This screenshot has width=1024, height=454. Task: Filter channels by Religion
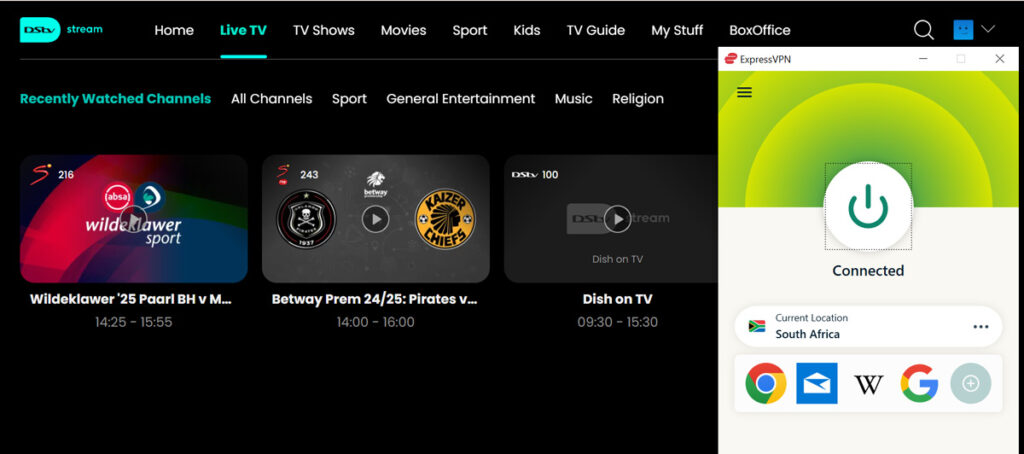click(x=638, y=99)
